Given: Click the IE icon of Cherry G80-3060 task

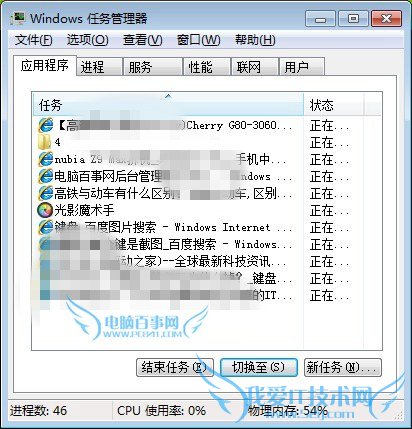Looking at the screenshot, I should 46,125.
